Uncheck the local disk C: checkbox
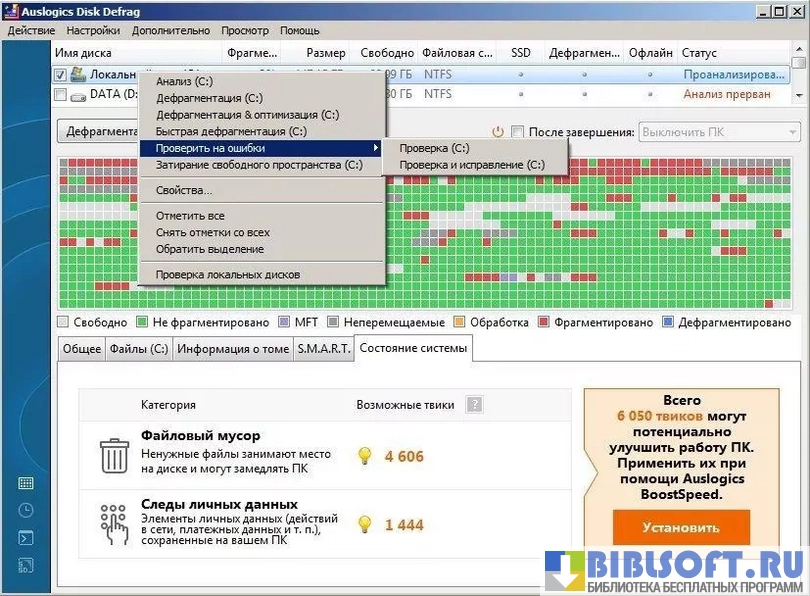Viewport: 810px width, 596px height. (61, 75)
